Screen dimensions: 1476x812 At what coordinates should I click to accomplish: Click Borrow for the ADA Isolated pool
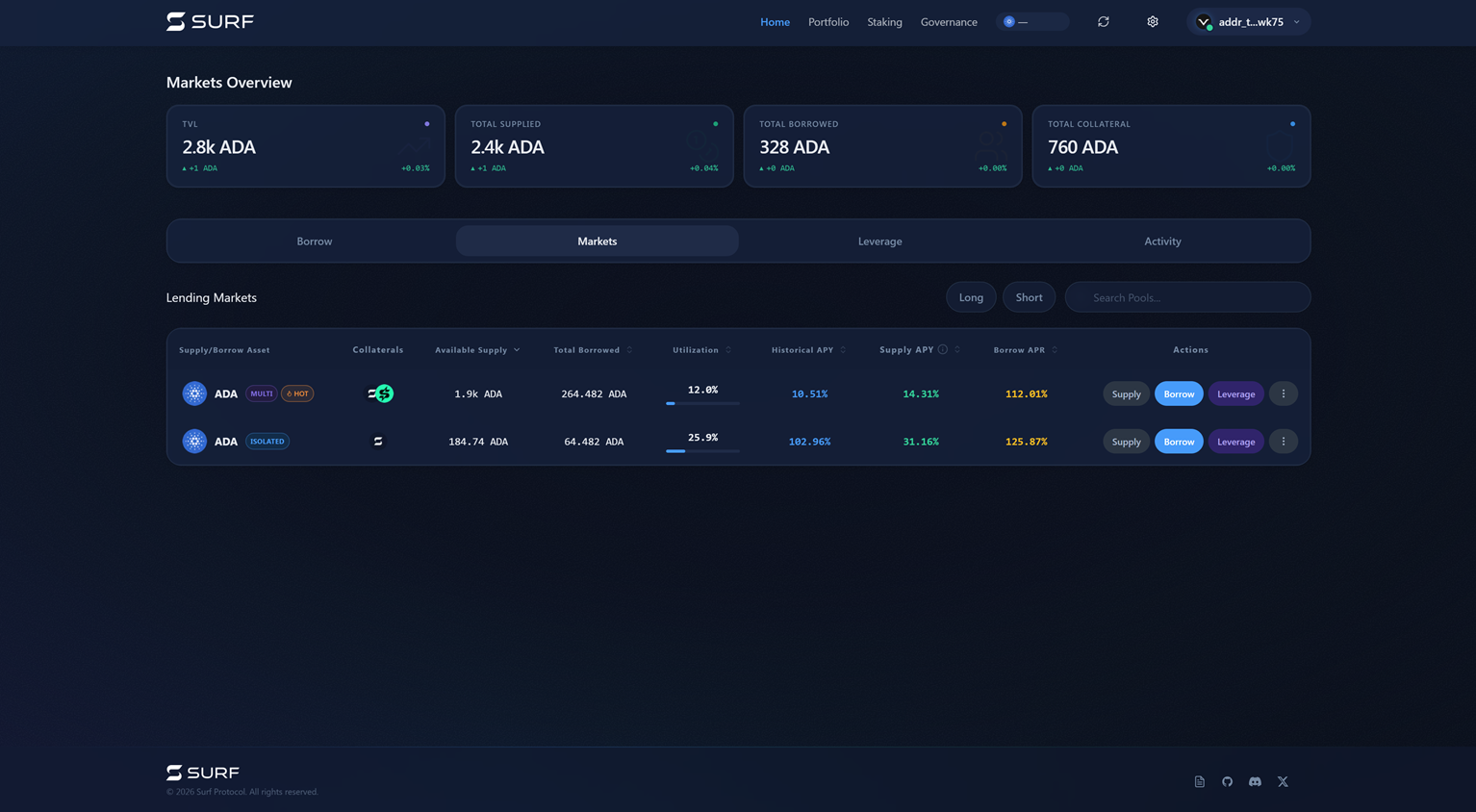coord(1178,442)
